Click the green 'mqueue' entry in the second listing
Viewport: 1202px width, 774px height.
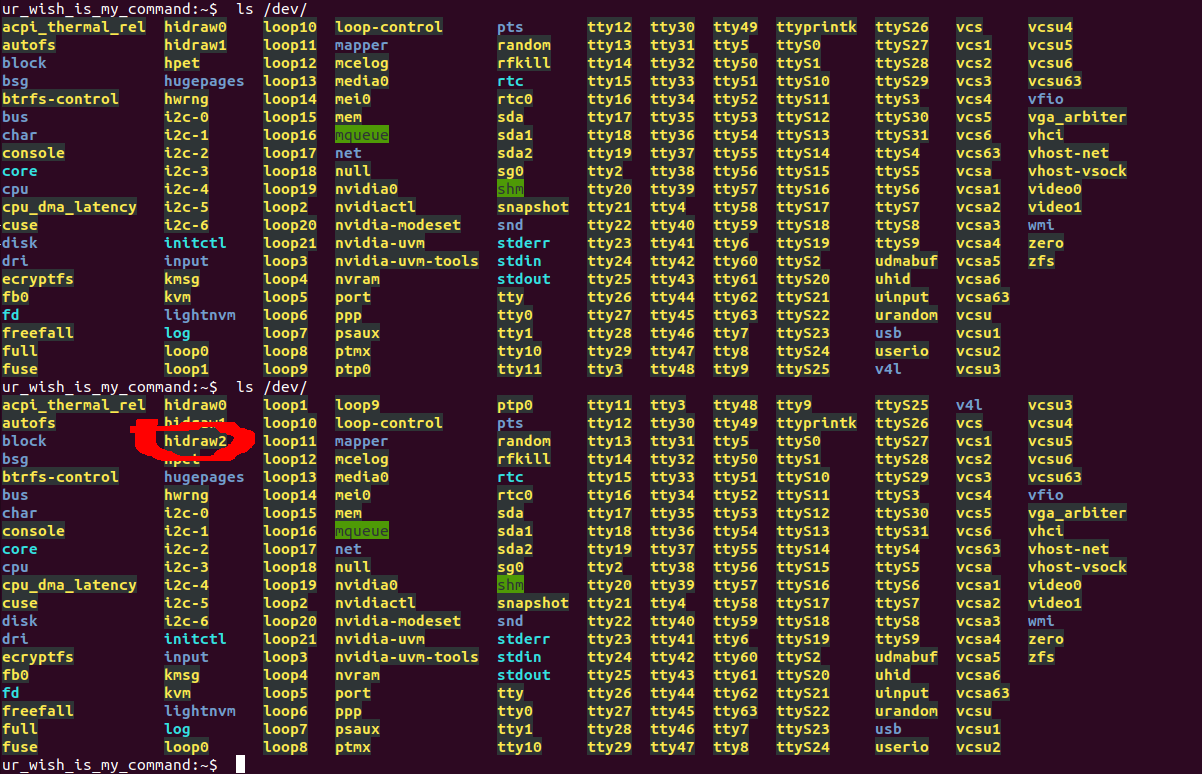click(362, 531)
